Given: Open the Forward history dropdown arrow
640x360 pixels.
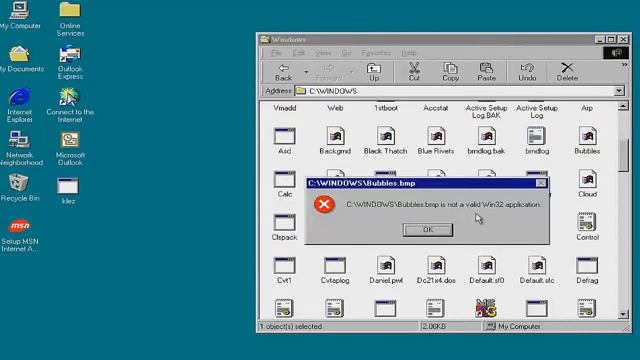Looking at the screenshot, I should [351, 72].
